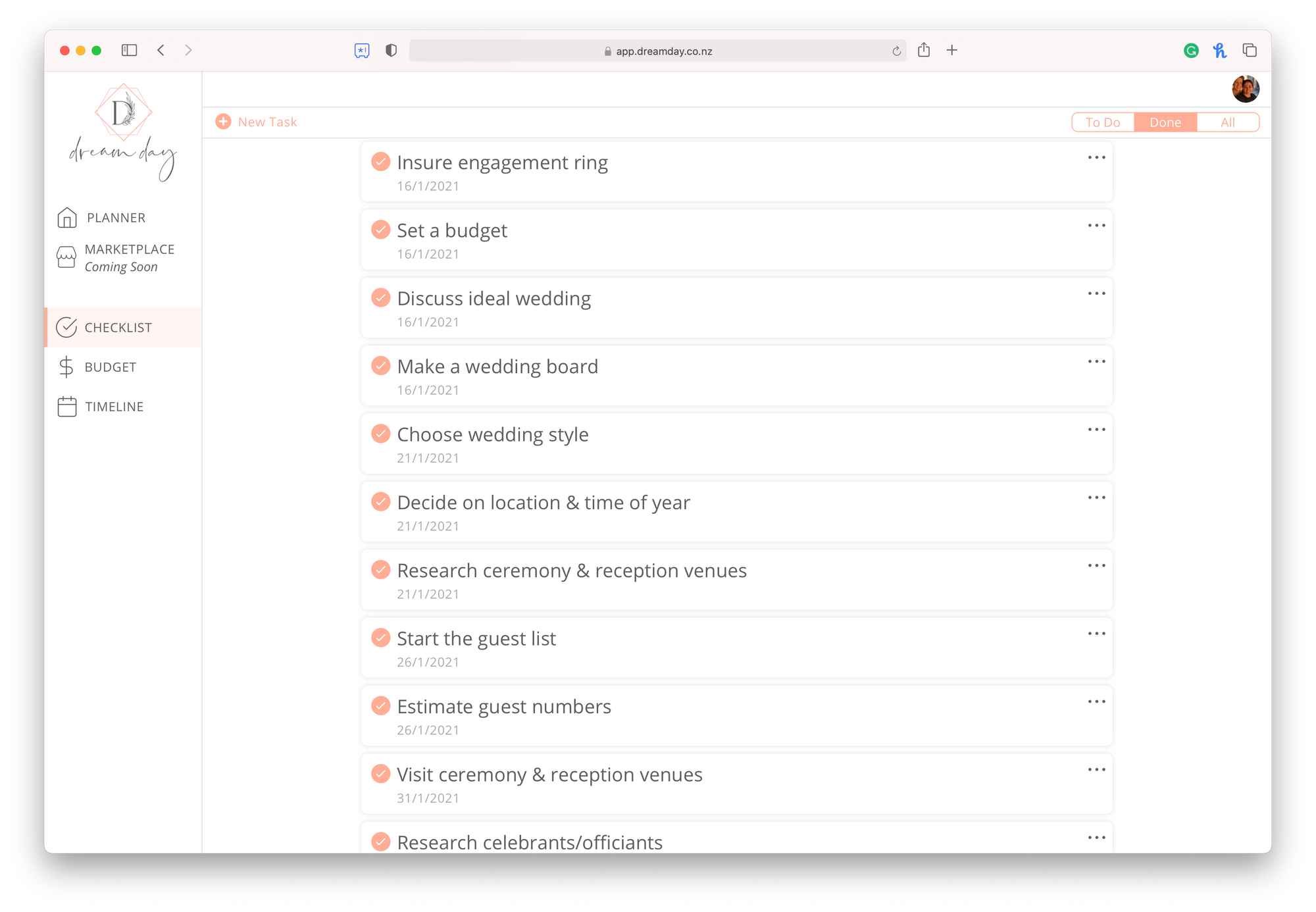Click the Safari share icon
The width and height of the screenshot is (1316, 912).
[924, 50]
